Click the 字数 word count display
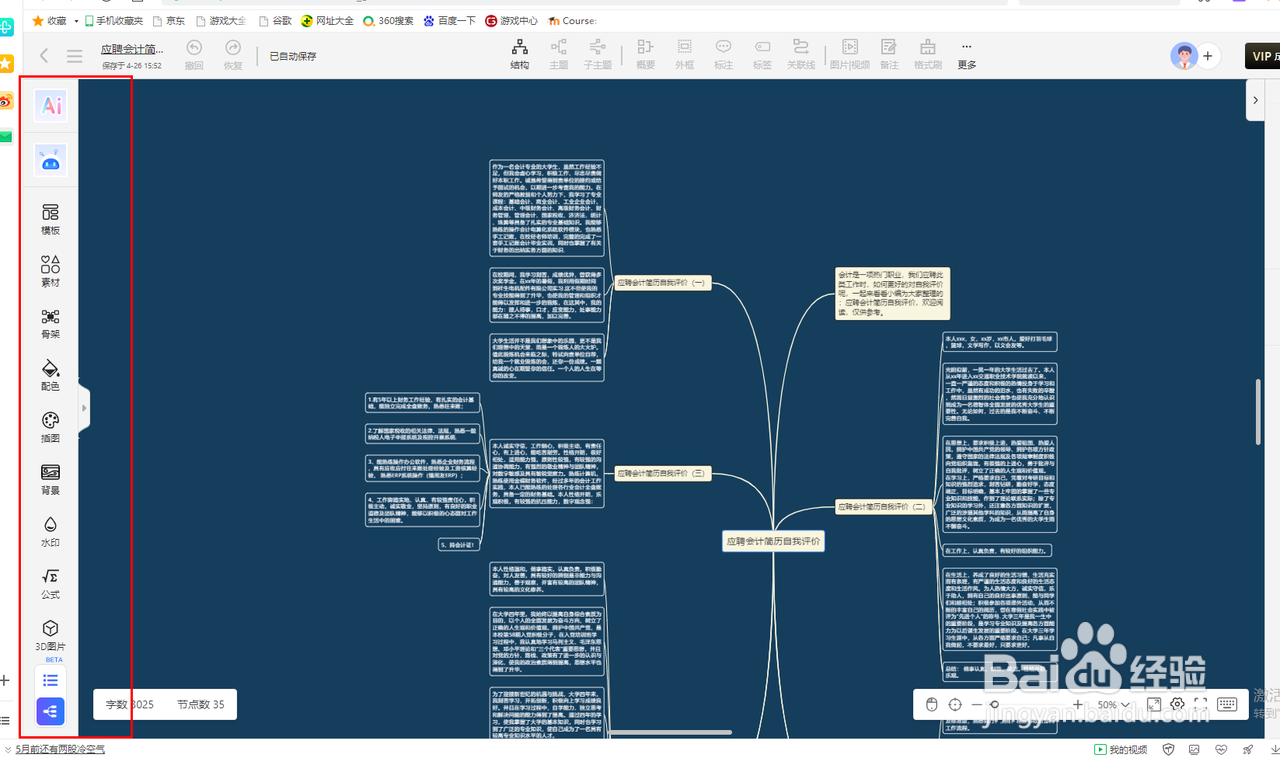1280x758 pixels. click(x=130, y=705)
